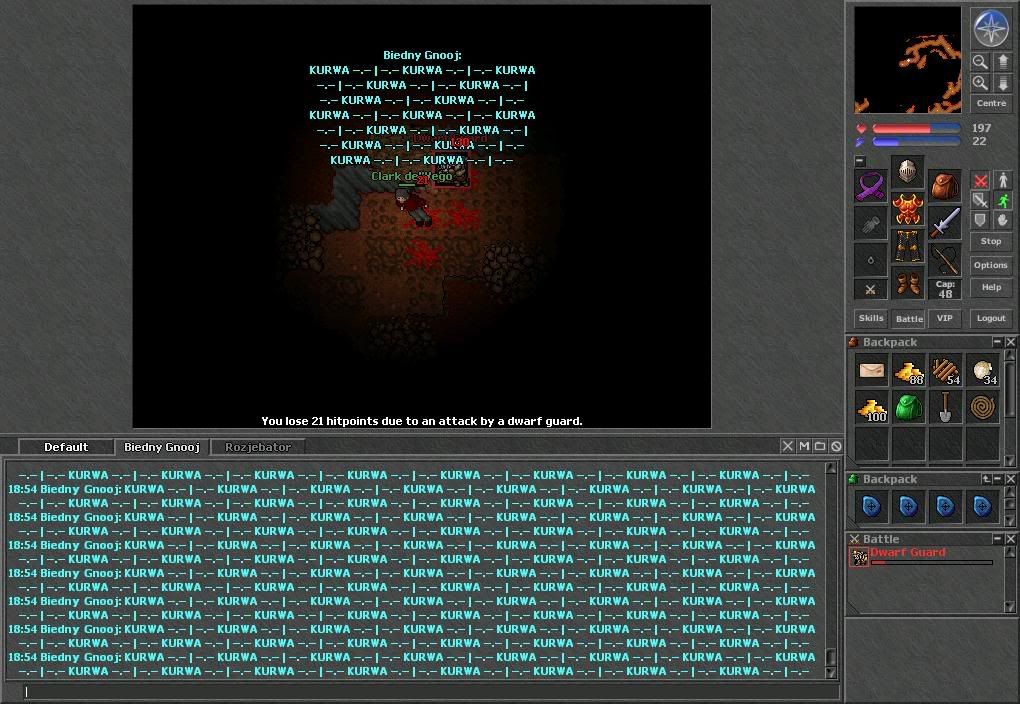Image resolution: width=1020 pixels, height=704 pixels.
Task: Minimize the Battle window
Action: 997,539
